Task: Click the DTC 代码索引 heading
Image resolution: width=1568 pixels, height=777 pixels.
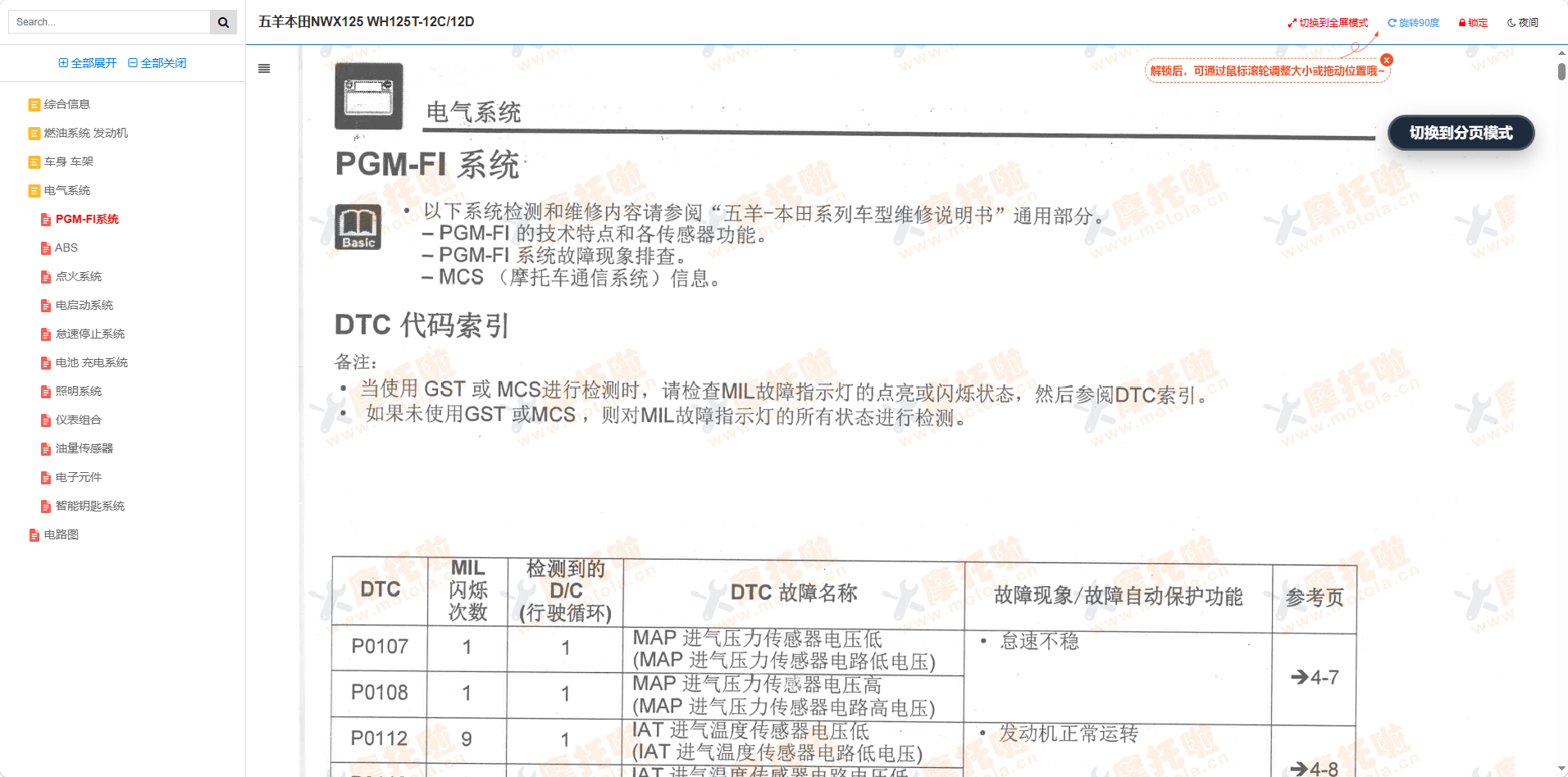Action: [422, 325]
